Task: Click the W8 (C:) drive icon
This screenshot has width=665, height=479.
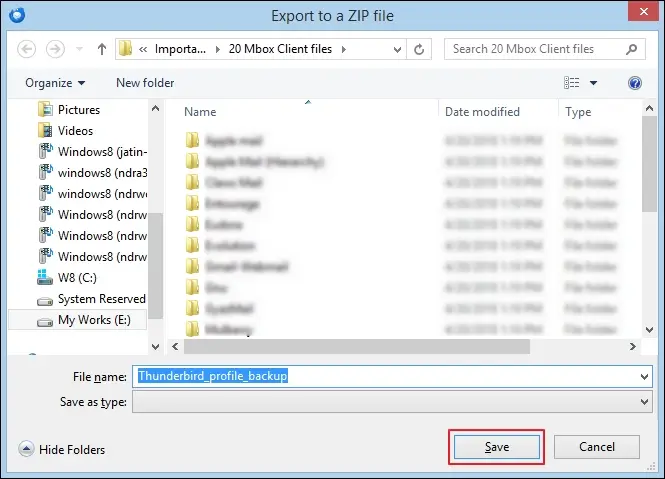Action: pyautogui.click(x=45, y=277)
